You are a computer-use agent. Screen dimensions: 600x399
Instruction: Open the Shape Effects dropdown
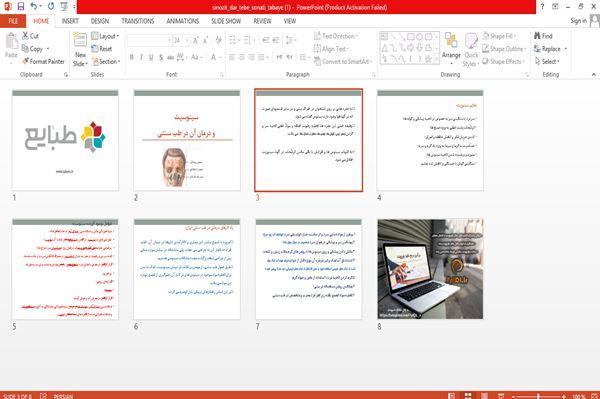(504, 61)
